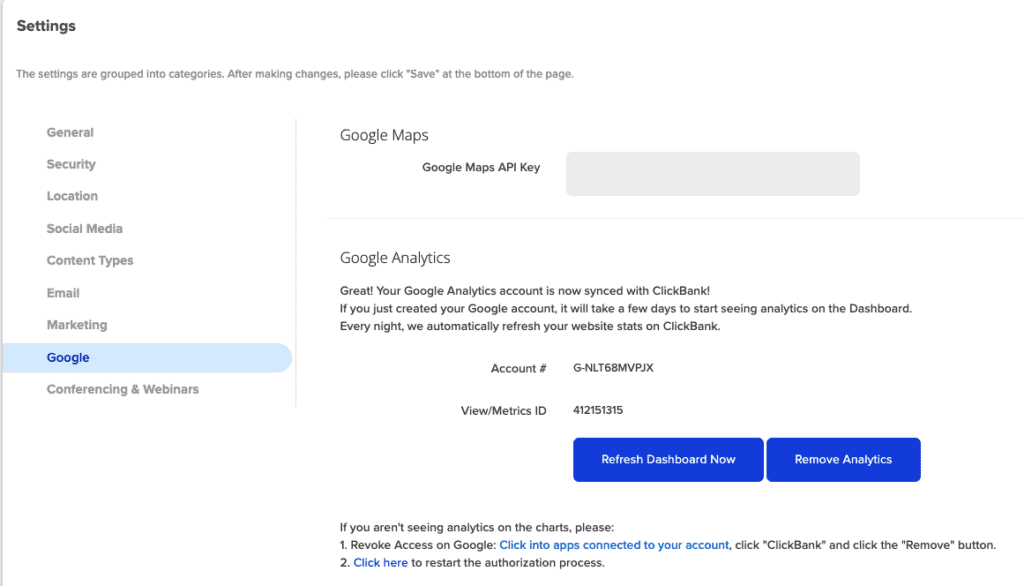Viewport: 1024px width, 586px height.
Task: Click into the Google Maps API Key field
Action: (x=712, y=174)
